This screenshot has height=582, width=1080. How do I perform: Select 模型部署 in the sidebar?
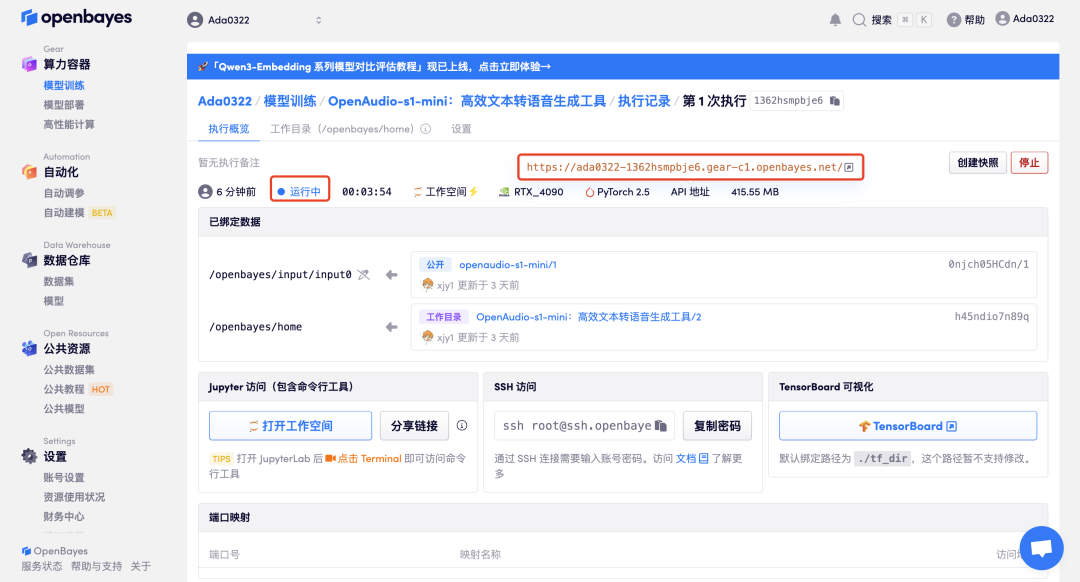click(x=64, y=105)
